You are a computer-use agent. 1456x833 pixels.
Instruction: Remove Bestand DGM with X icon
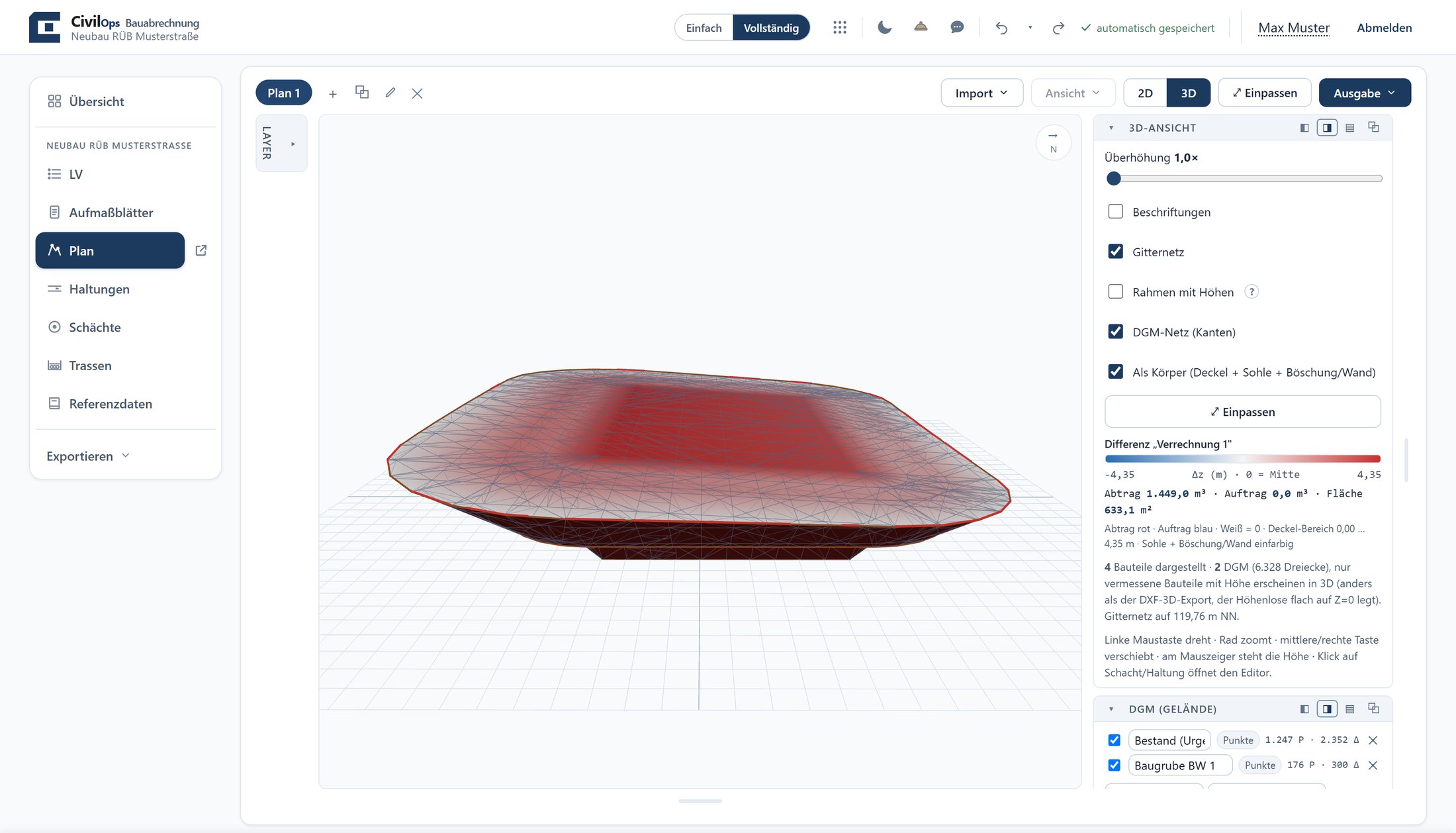pyautogui.click(x=1373, y=740)
